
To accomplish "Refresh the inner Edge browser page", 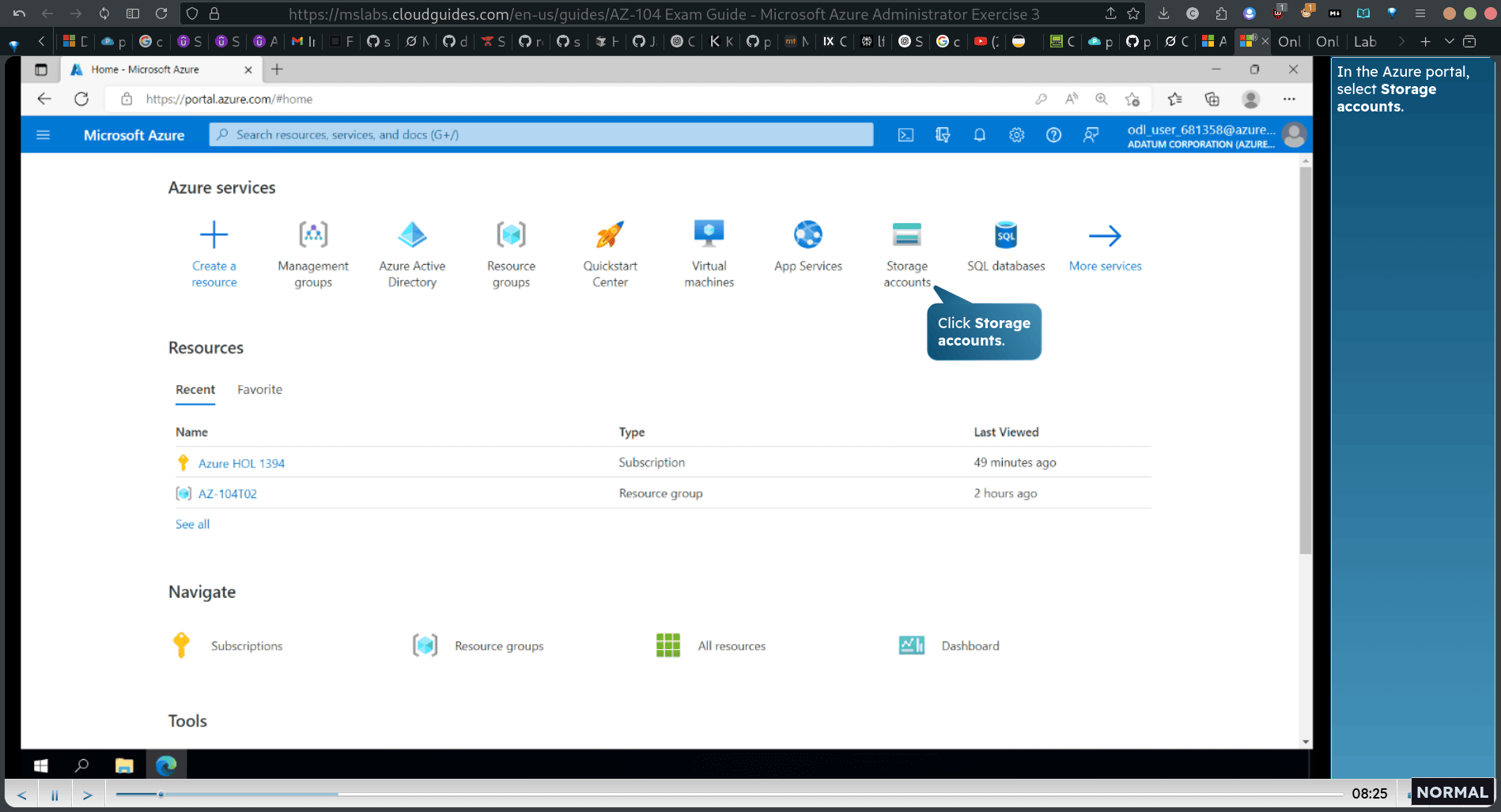I will tap(81, 99).
